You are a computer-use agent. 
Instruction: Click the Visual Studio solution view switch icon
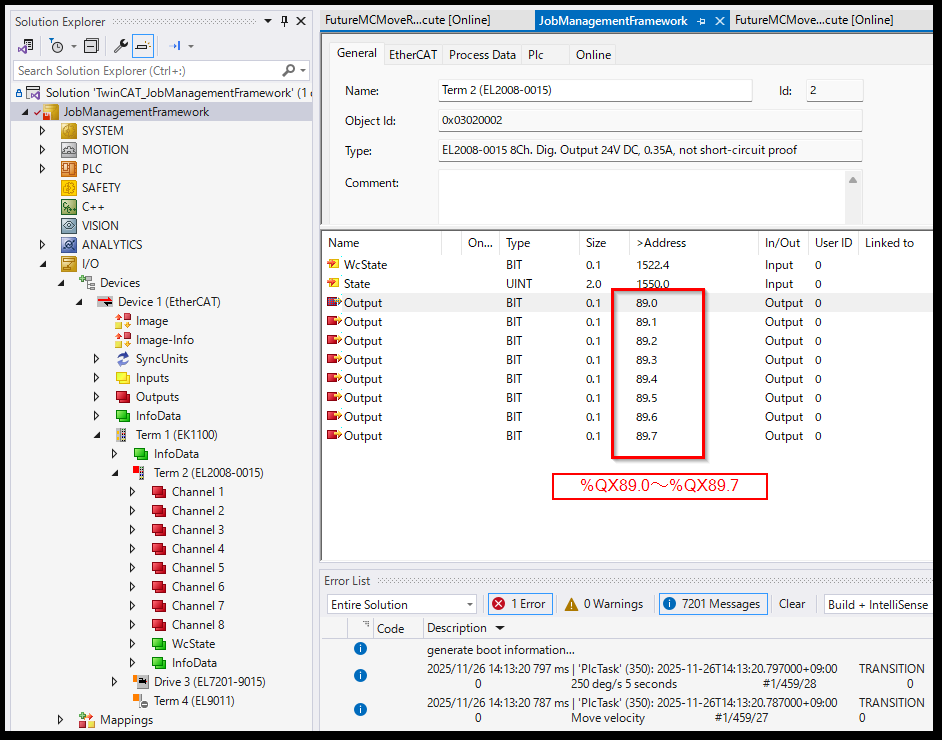26,46
